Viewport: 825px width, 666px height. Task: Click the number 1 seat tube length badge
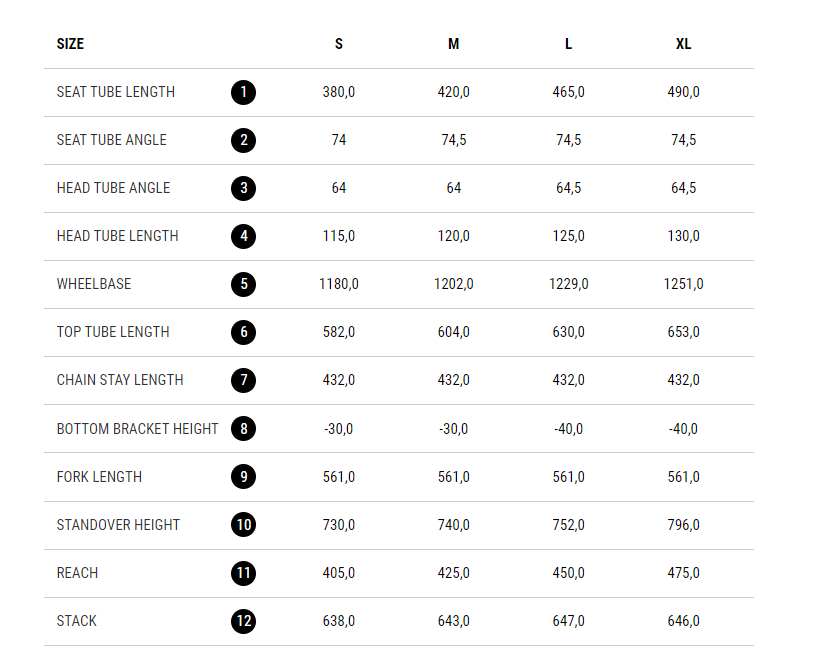pos(243,93)
